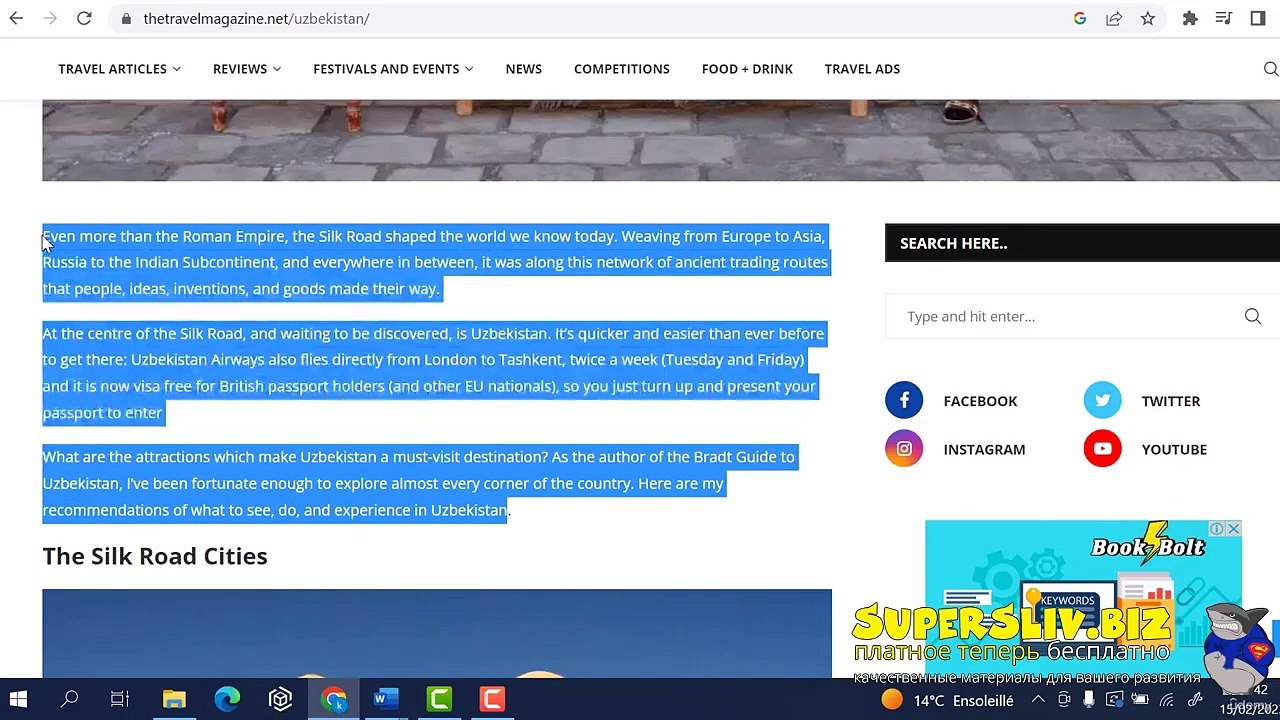The image size is (1280, 720).
Task: Open the browser extensions puzzle icon
Action: pos(1190,18)
